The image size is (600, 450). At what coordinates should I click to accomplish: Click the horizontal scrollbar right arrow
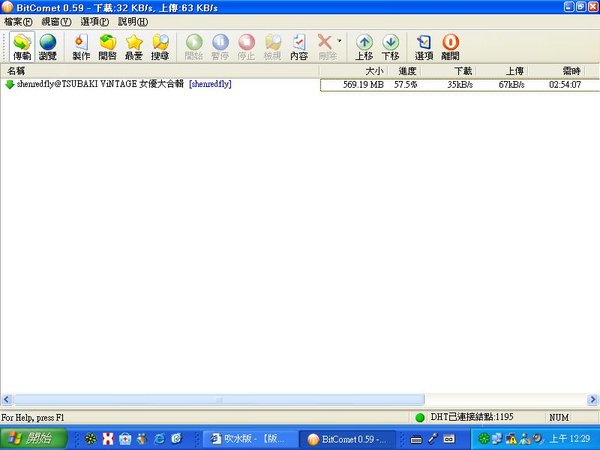click(593, 400)
